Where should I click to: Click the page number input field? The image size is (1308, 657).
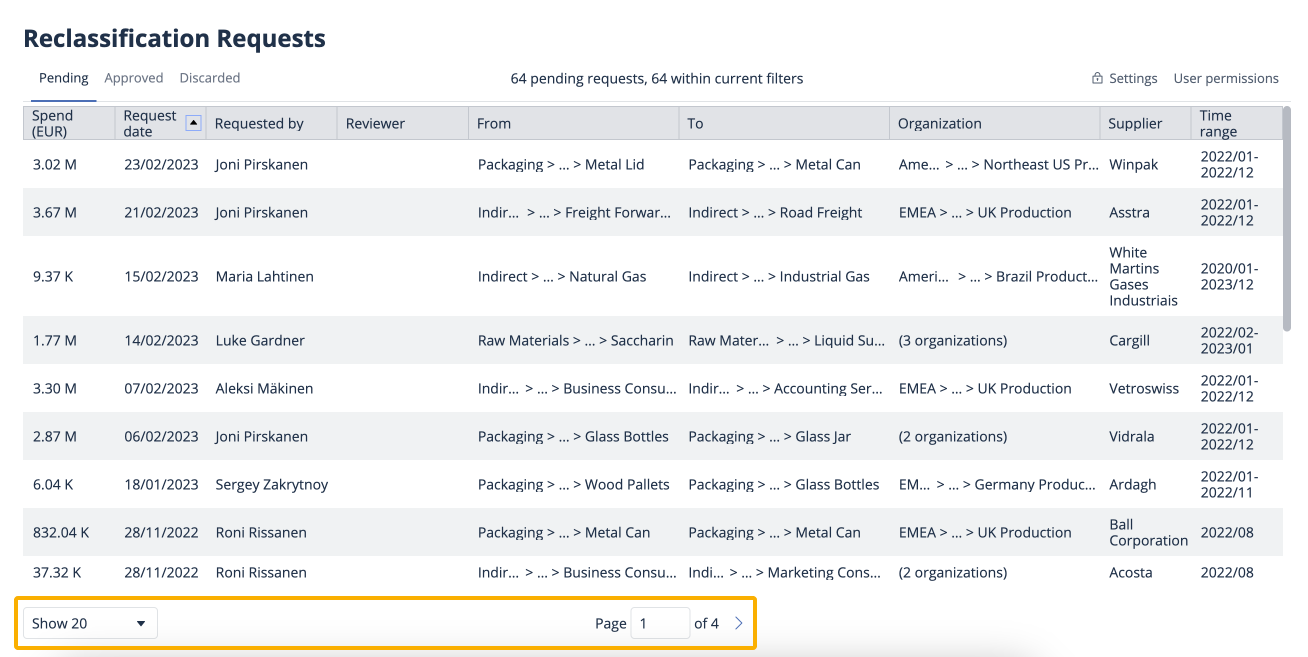[659, 623]
